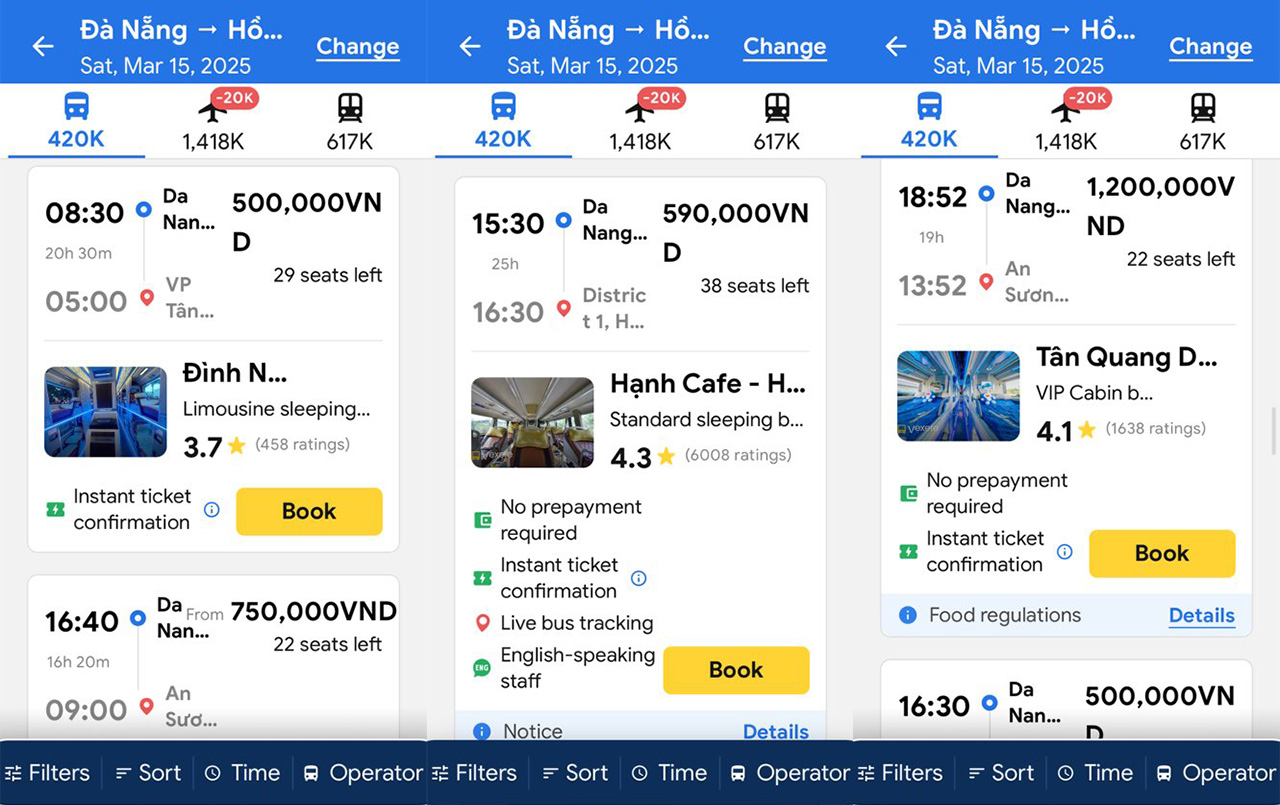Book the Hạnh Cafe 15:30 sleeper bus
This screenshot has width=1280, height=805.
736,670
